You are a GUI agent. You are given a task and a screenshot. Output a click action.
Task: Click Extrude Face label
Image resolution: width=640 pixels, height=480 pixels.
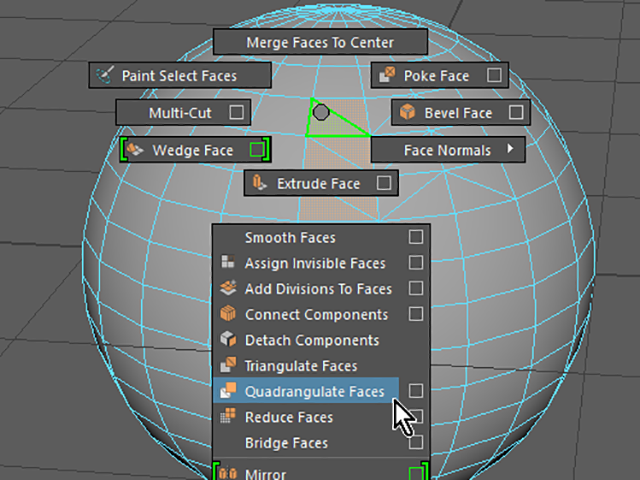318,183
